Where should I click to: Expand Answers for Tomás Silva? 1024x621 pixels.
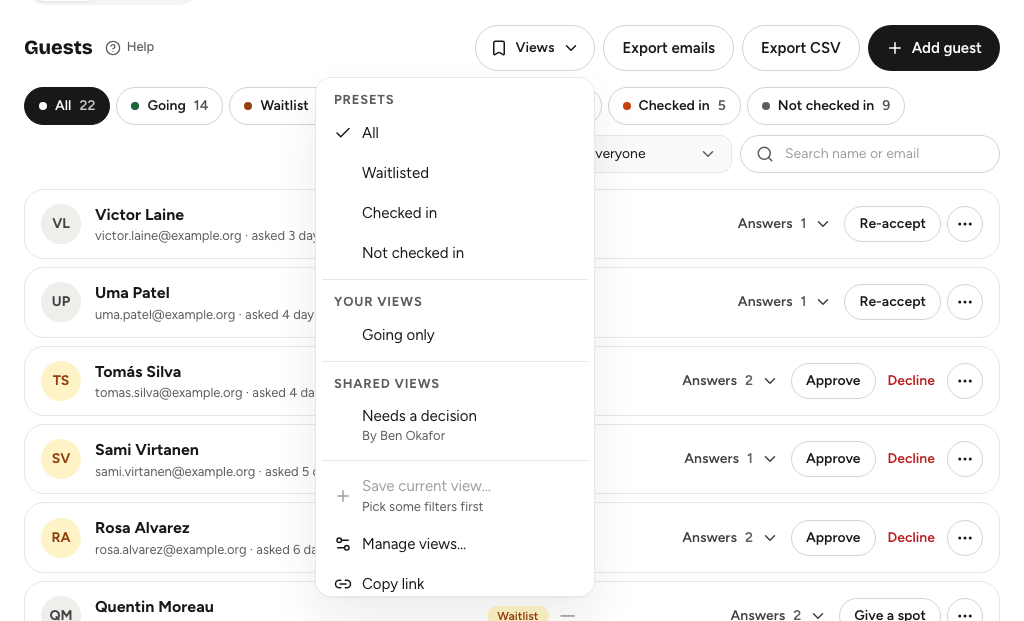coord(729,381)
